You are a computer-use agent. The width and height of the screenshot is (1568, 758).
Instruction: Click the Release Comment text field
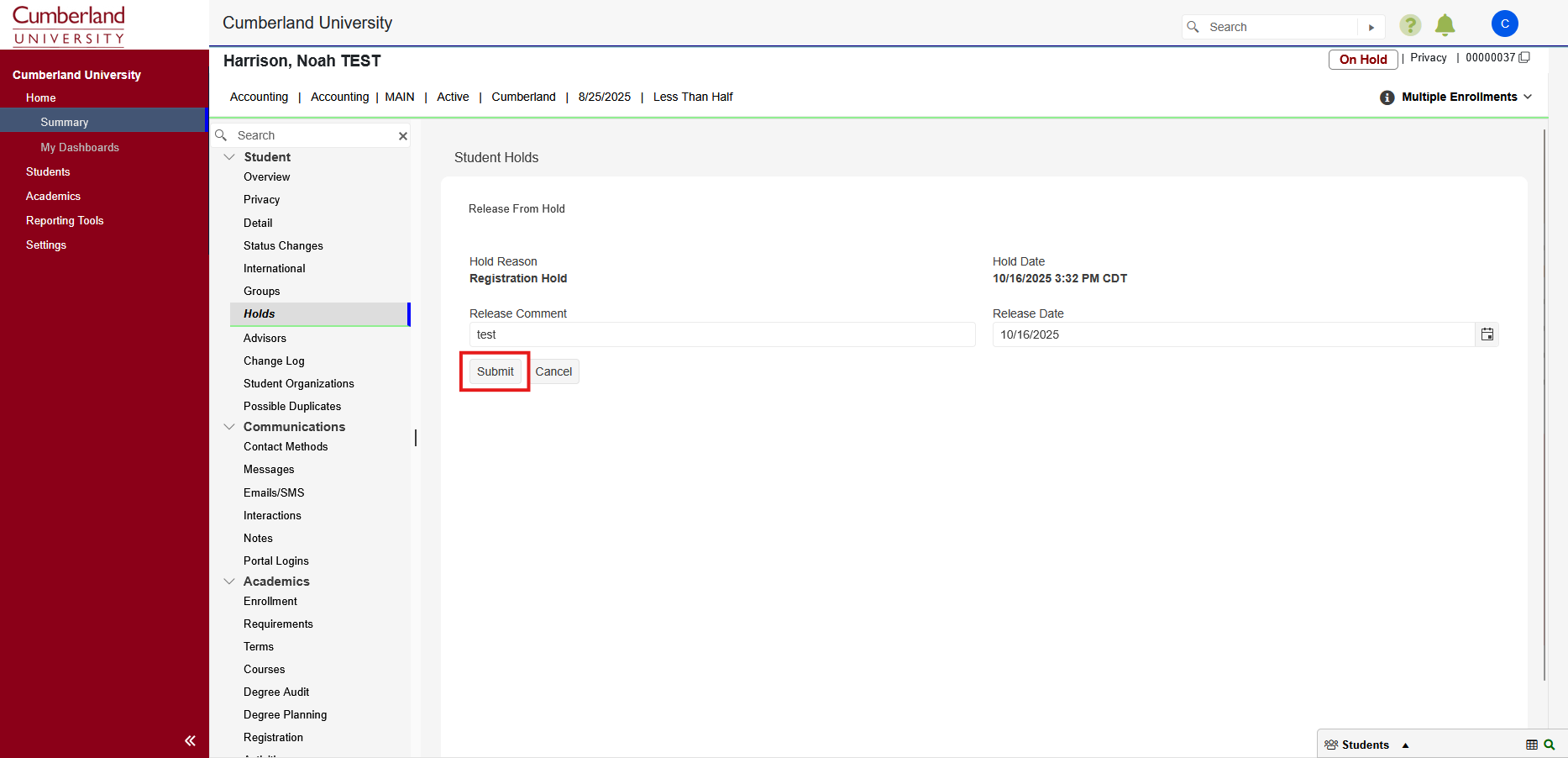[722, 334]
